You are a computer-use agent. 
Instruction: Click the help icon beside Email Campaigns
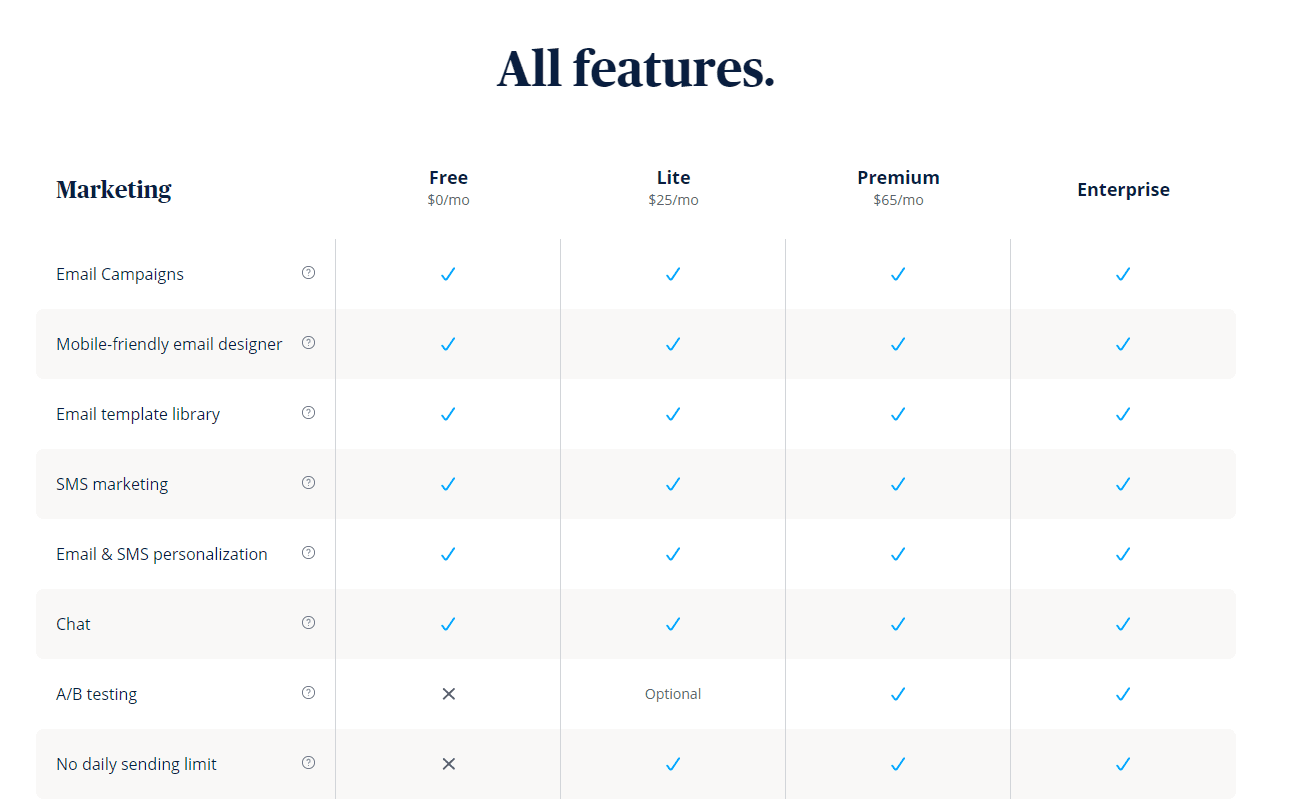pyautogui.click(x=308, y=273)
